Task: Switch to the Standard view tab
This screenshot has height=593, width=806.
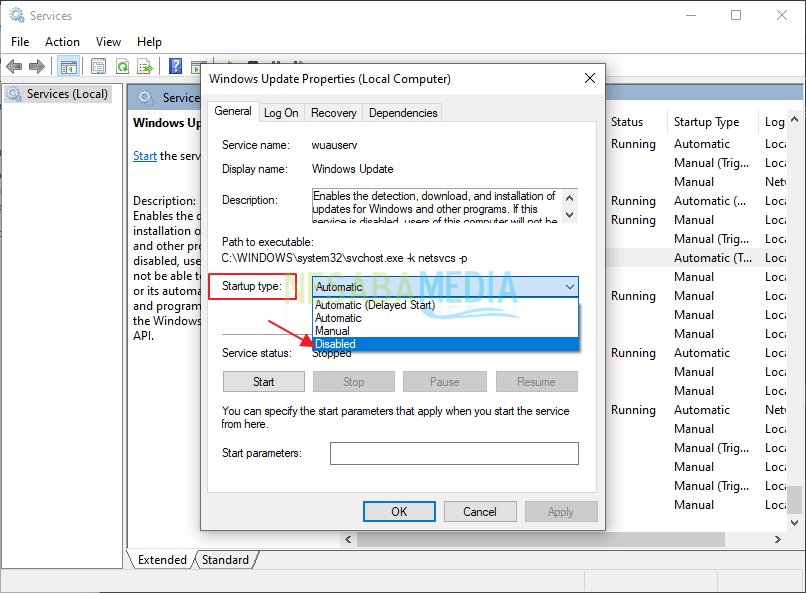Action: [225, 560]
